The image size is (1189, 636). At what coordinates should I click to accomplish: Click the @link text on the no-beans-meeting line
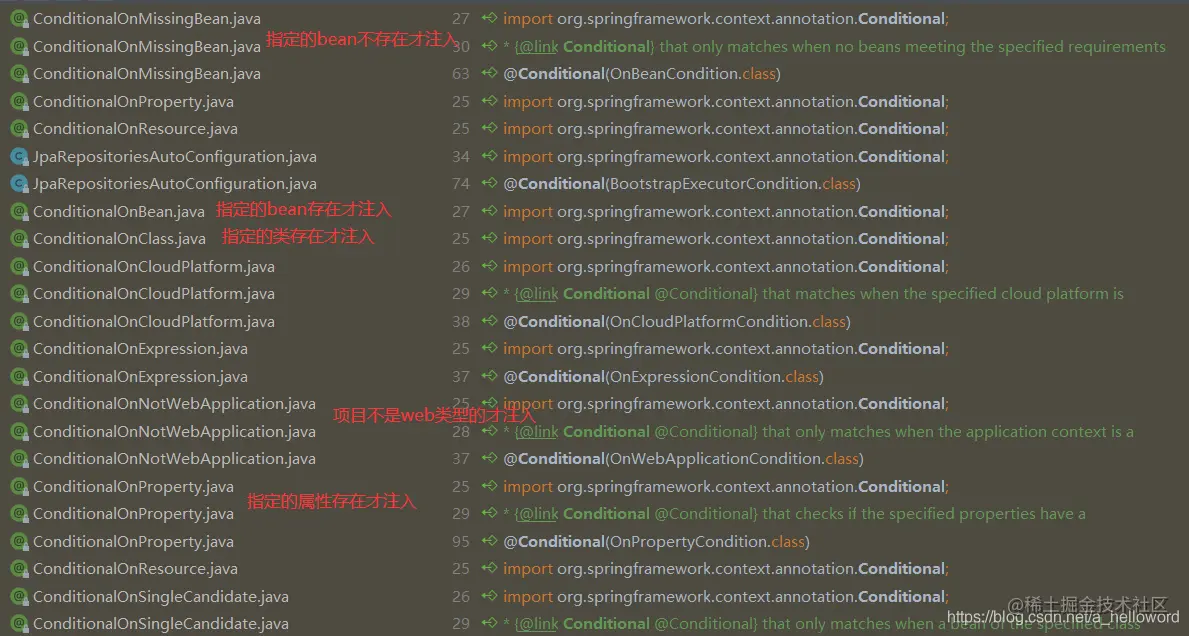click(538, 47)
